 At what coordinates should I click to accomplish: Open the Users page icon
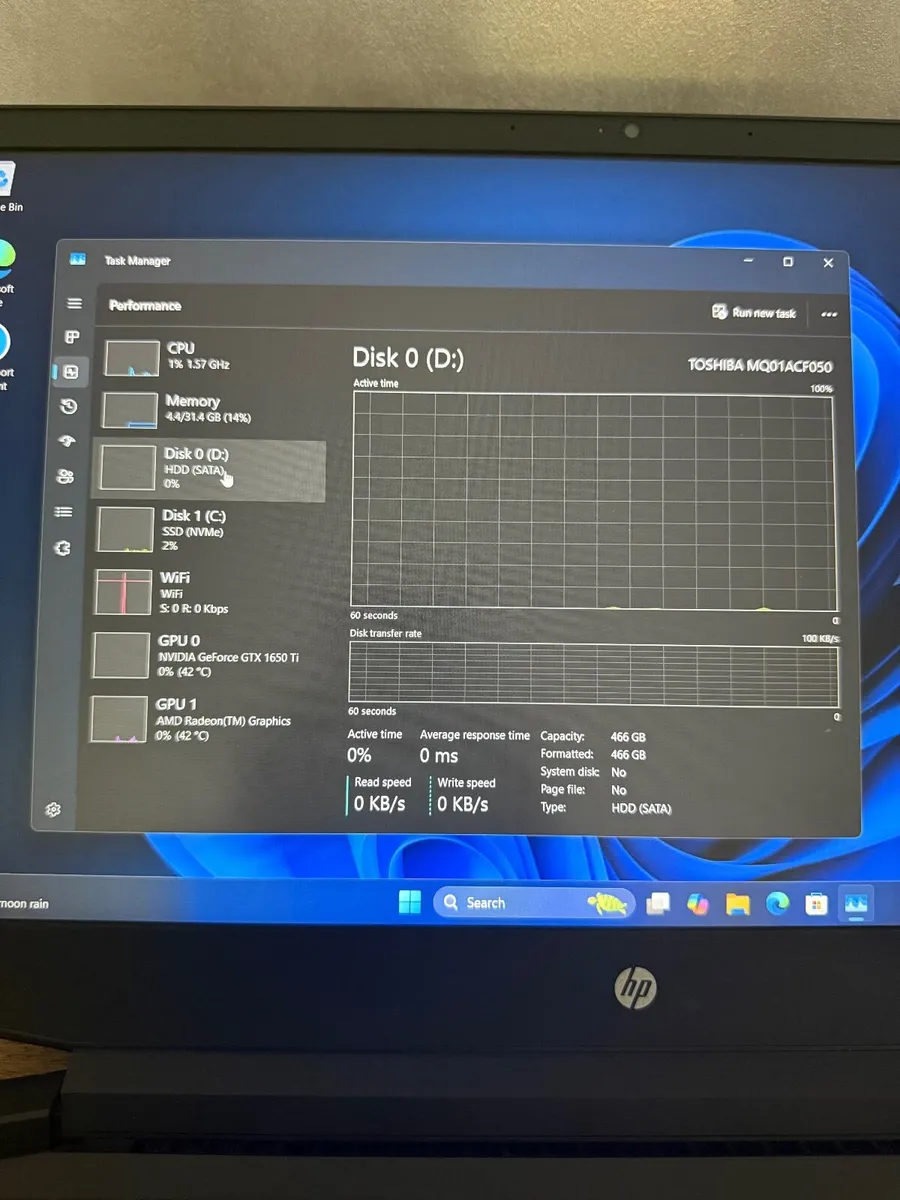(65, 477)
